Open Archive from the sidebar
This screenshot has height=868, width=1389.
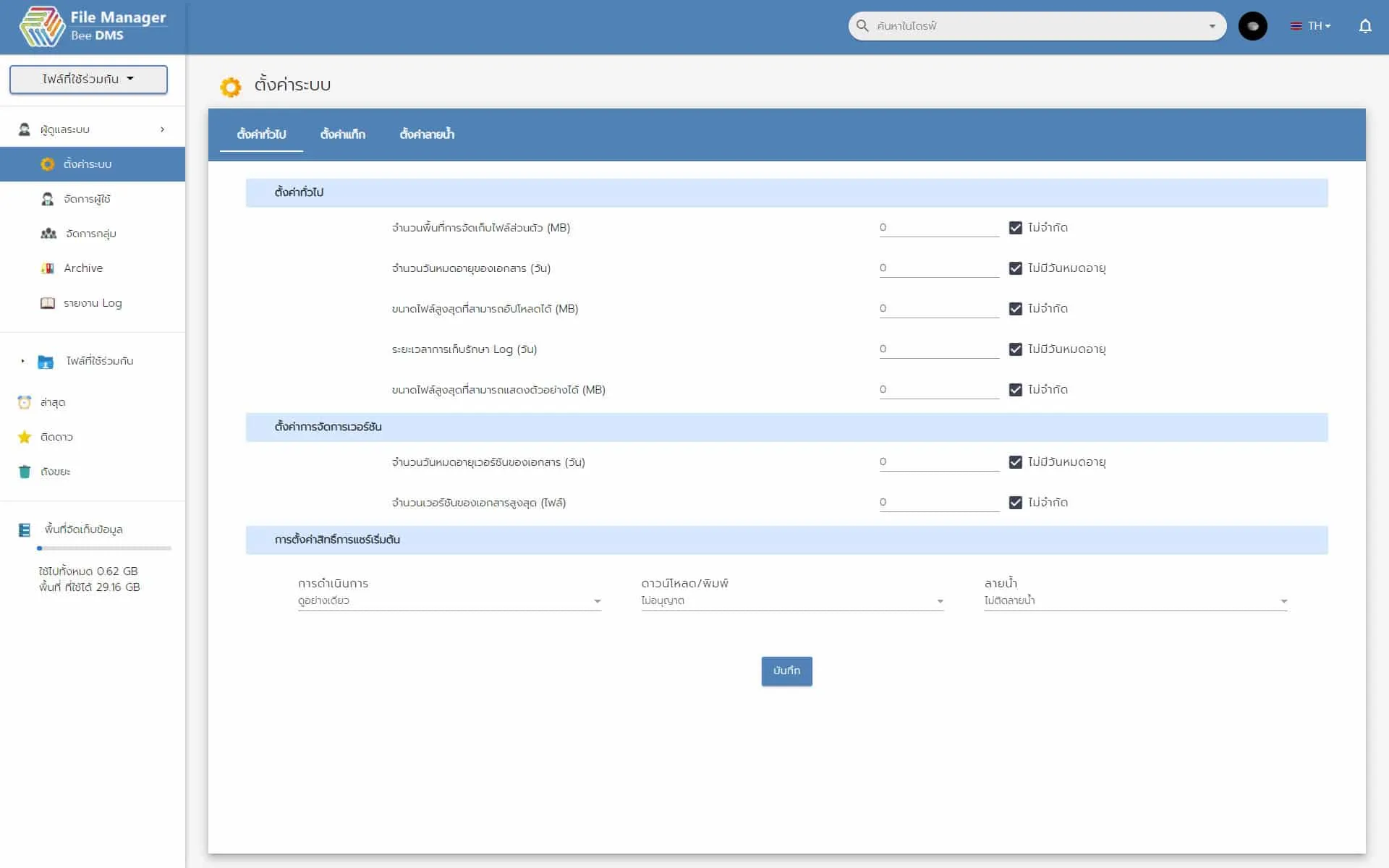pos(82,268)
